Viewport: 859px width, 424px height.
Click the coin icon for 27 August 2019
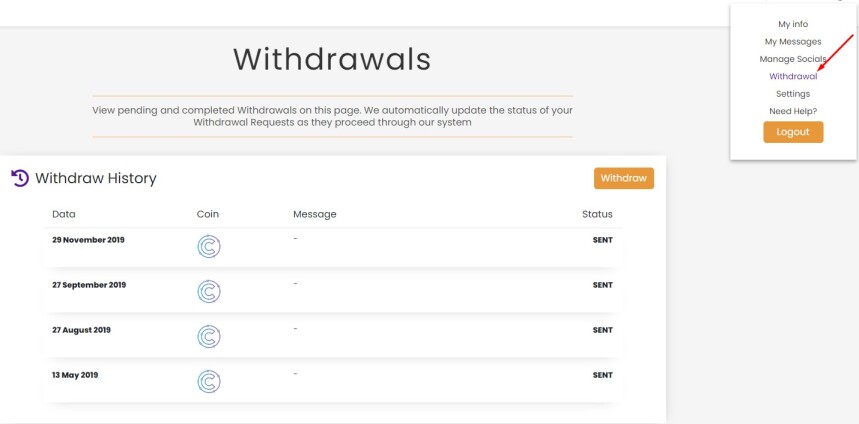pyautogui.click(x=209, y=336)
